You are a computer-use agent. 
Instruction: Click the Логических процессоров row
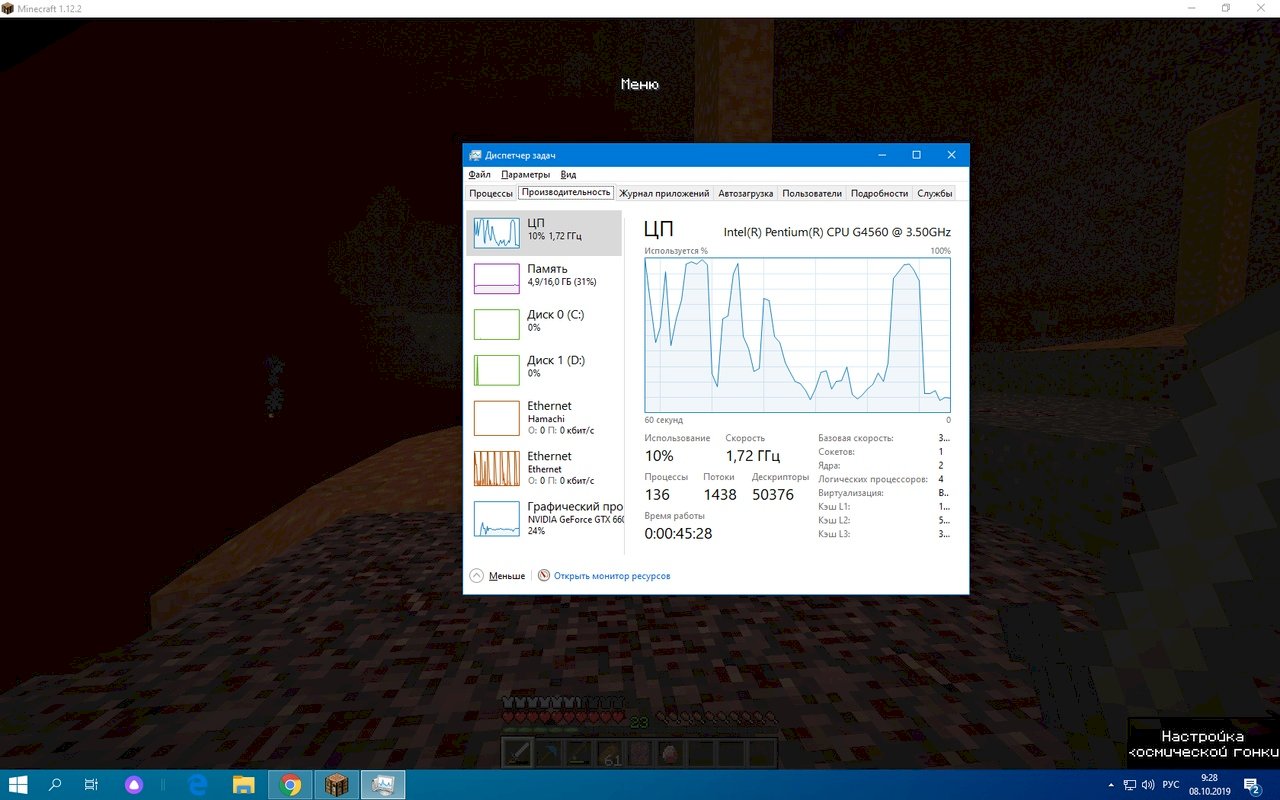884,479
